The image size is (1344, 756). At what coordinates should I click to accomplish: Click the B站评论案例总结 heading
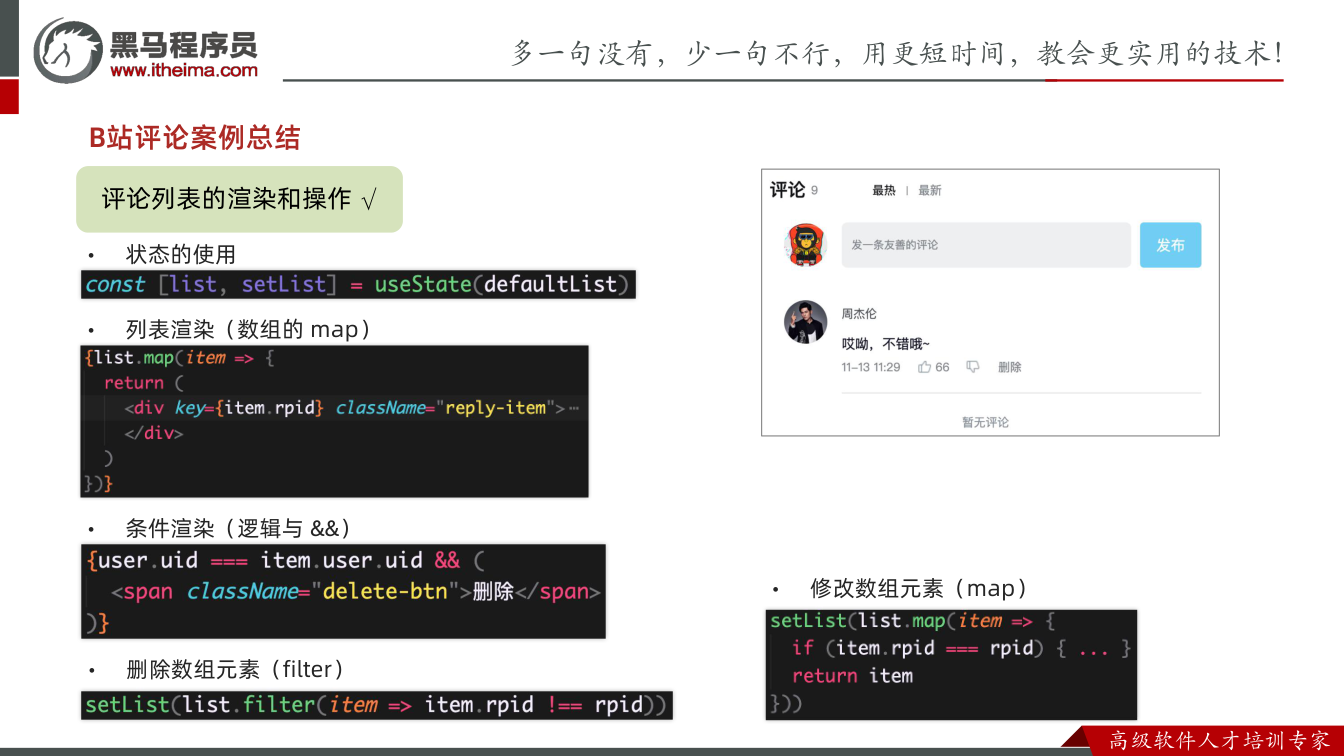tap(195, 138)
